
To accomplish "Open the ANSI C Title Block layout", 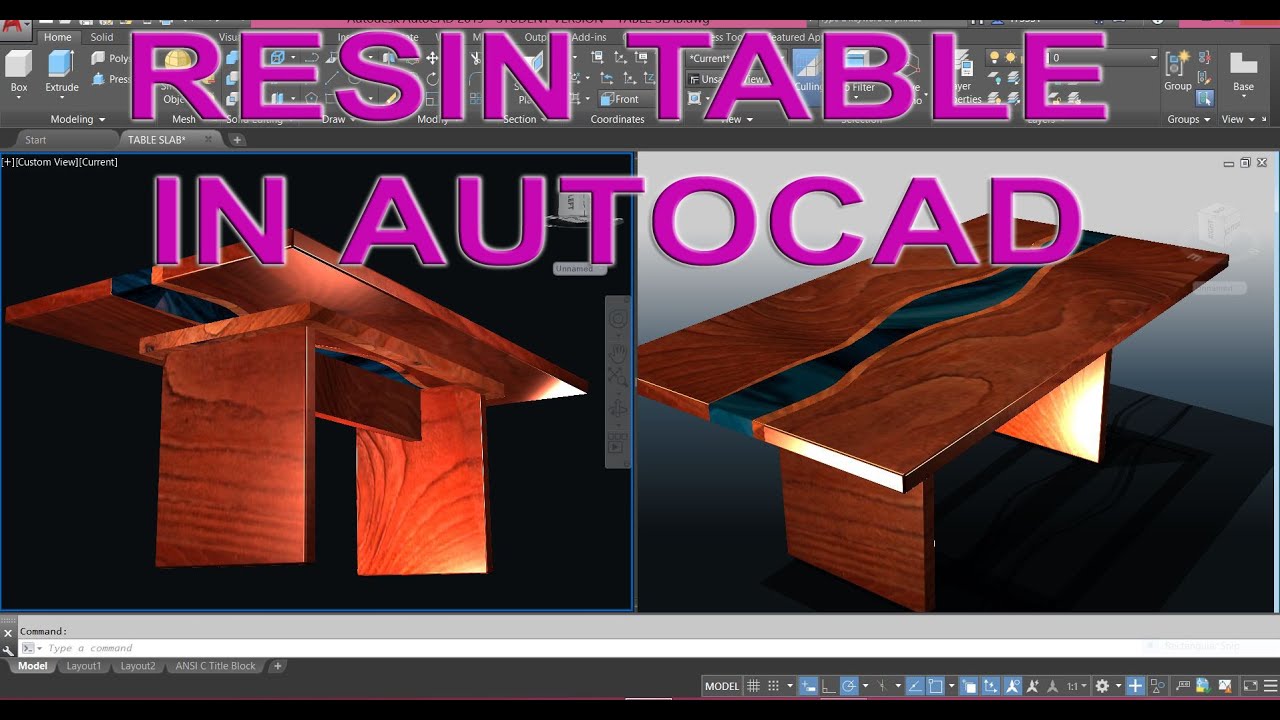I will [216, 666].
